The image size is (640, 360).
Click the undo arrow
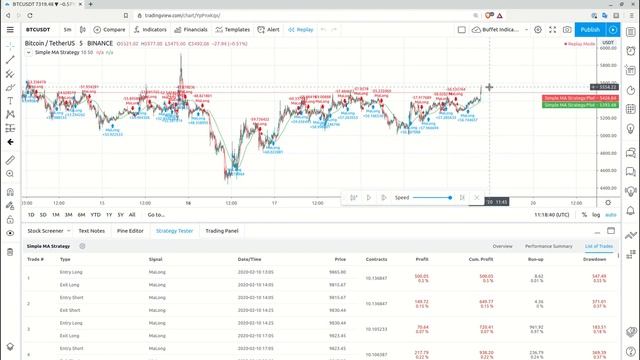323,30
